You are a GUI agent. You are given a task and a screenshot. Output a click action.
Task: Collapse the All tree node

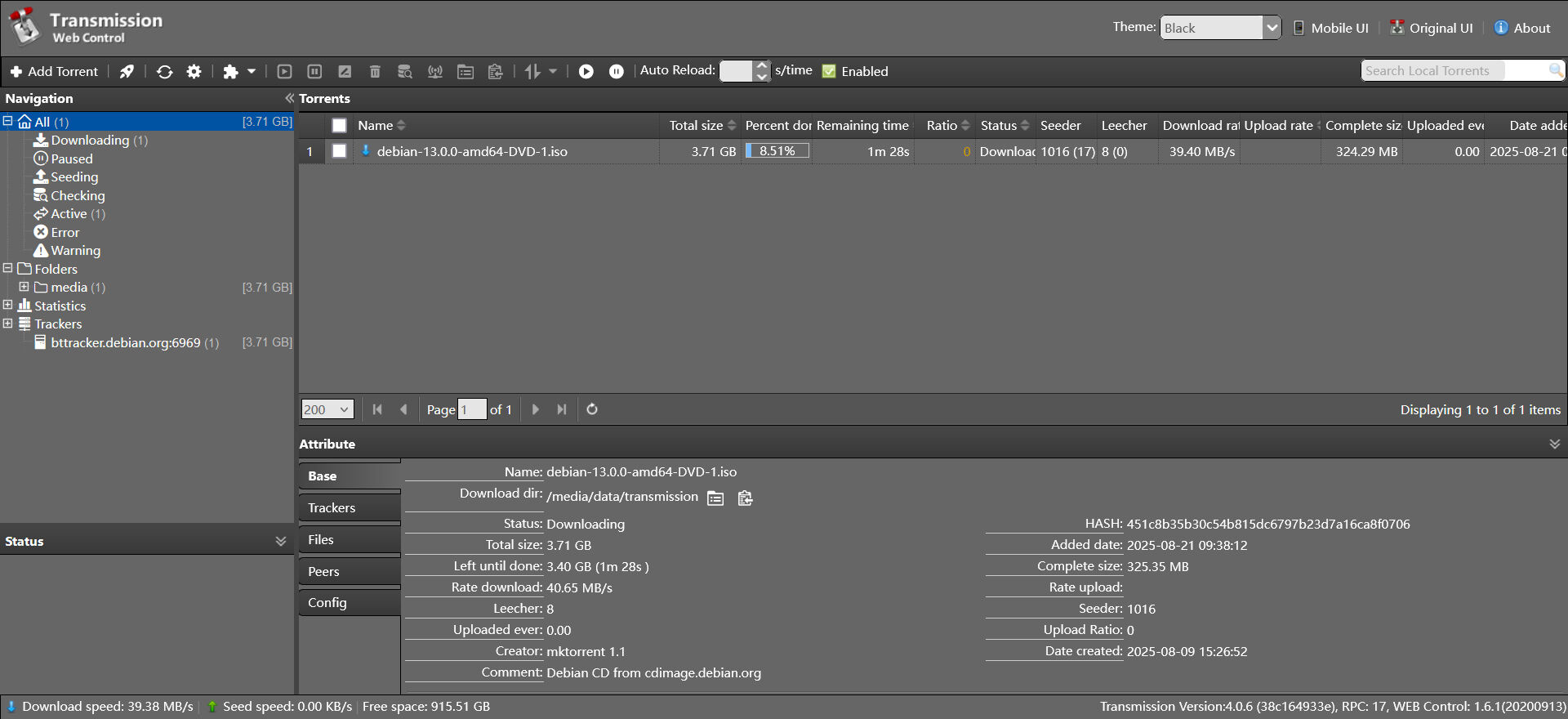click(7, 121)
